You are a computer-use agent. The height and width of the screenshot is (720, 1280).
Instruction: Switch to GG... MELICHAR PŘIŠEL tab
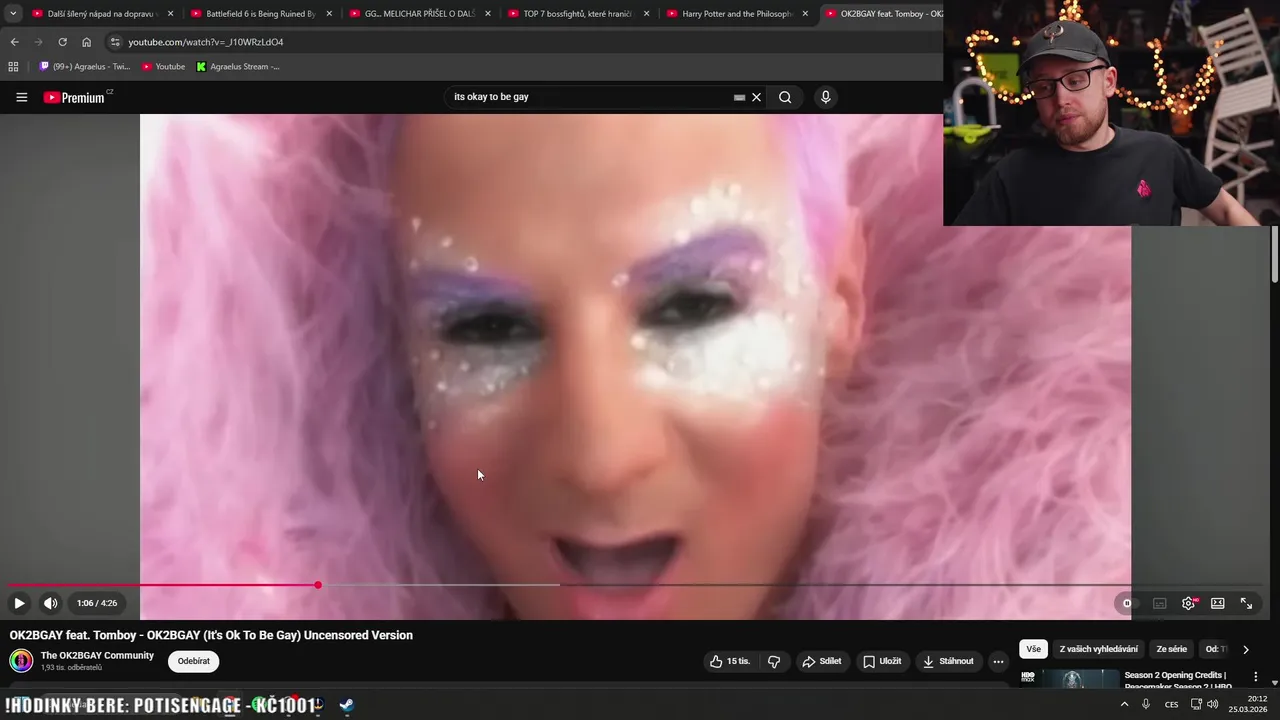tap(419, 14)
